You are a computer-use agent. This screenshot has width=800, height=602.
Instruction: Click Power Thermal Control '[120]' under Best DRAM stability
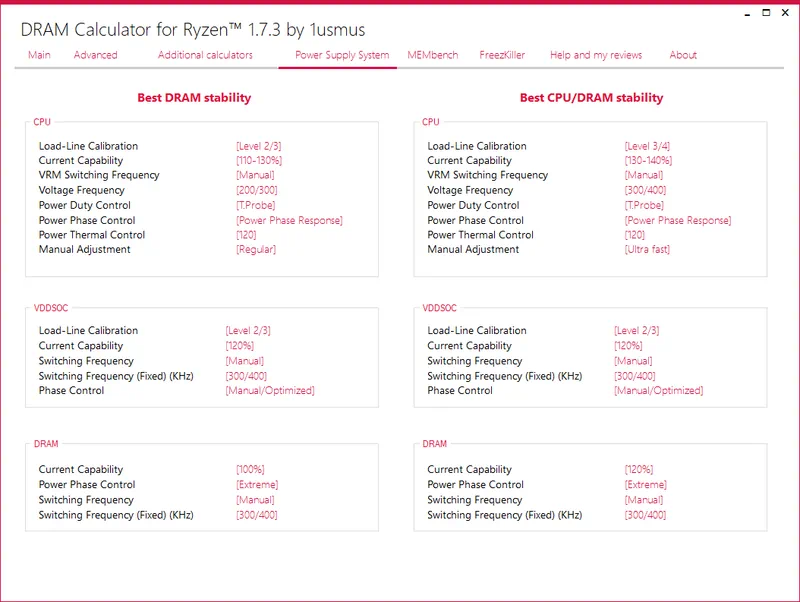tap(246, 235)
